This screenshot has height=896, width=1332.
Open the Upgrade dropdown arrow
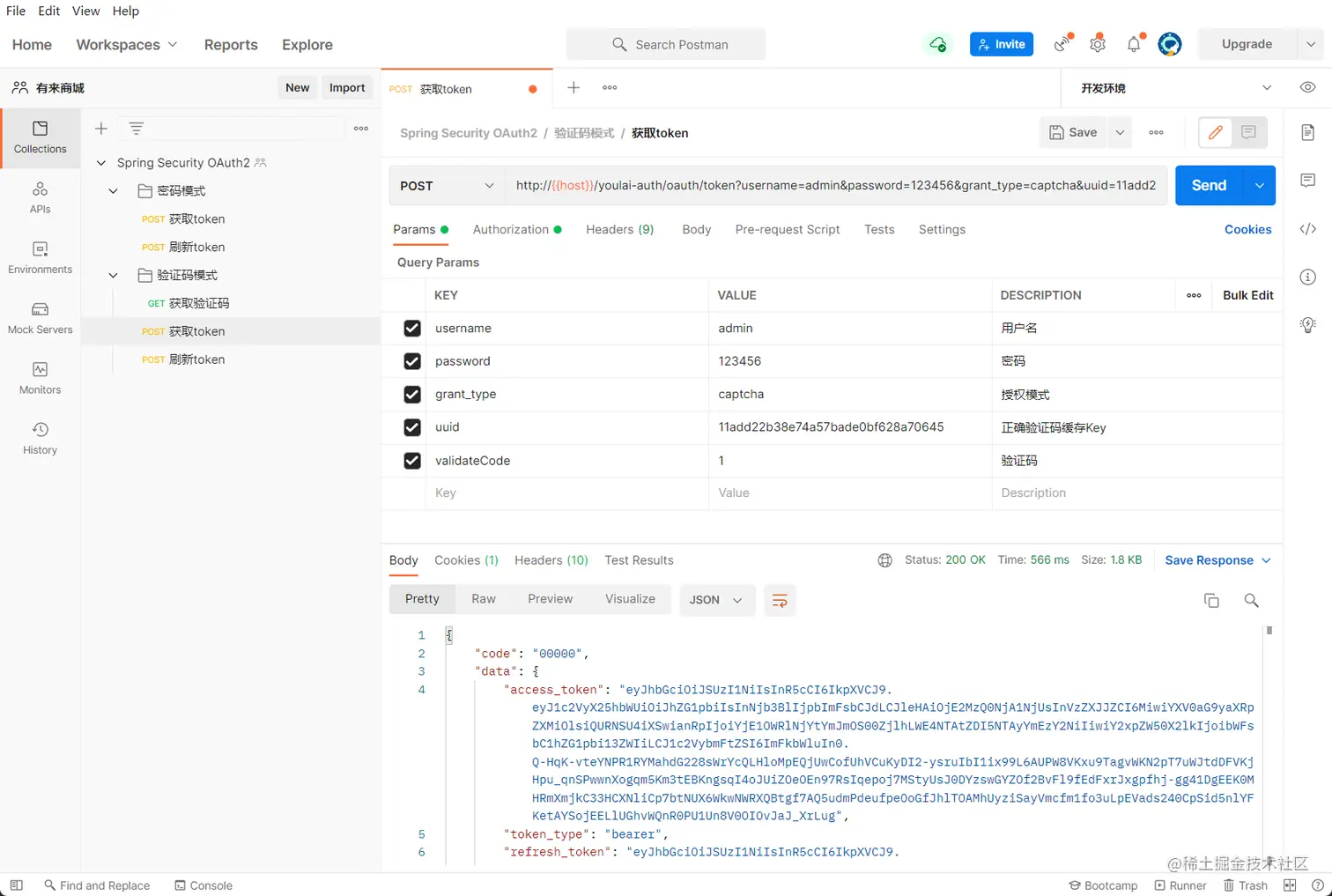(1311, 44)
